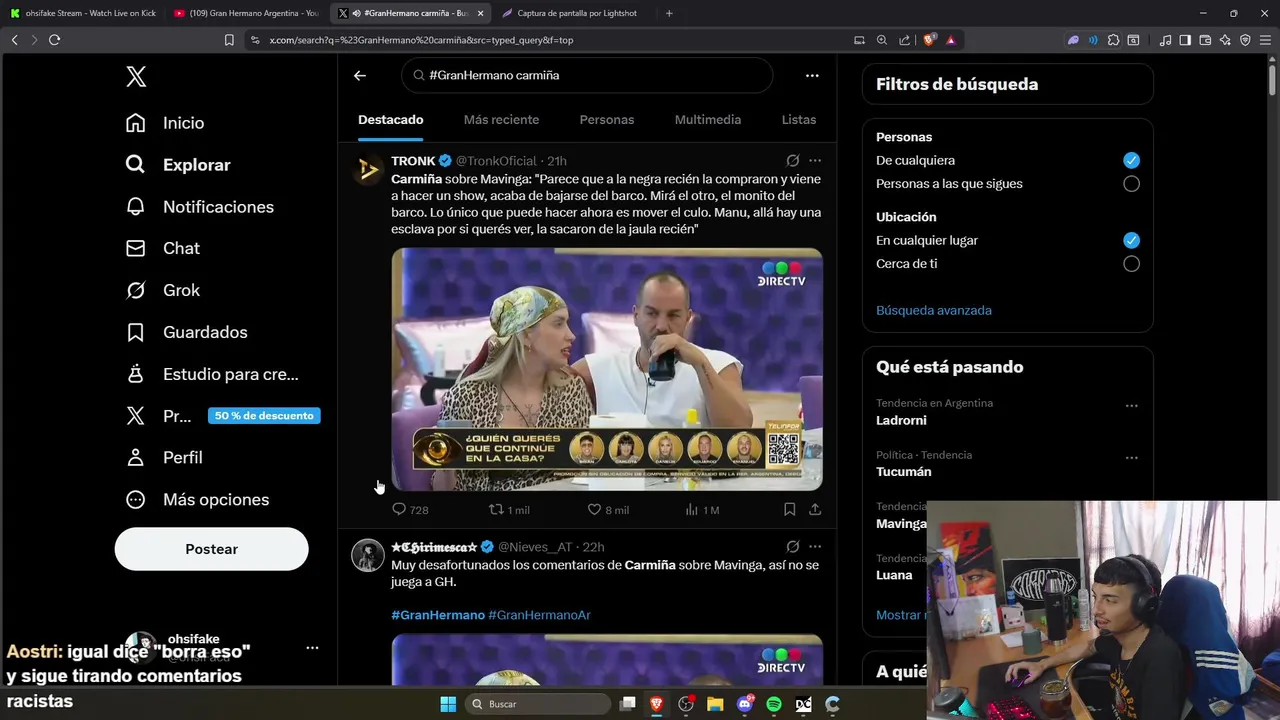The image size is (1280, 720).
Task: Open Notificaciones from the sidebar
Action: click(x=199, y=207)
